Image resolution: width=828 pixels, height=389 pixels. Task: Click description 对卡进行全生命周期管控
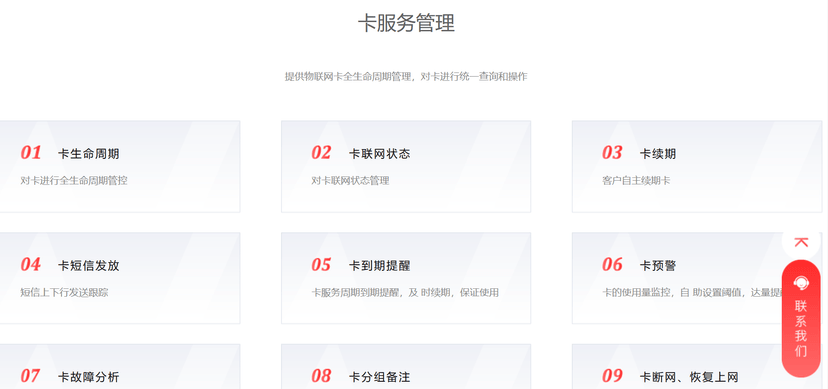tap(74, 181)
